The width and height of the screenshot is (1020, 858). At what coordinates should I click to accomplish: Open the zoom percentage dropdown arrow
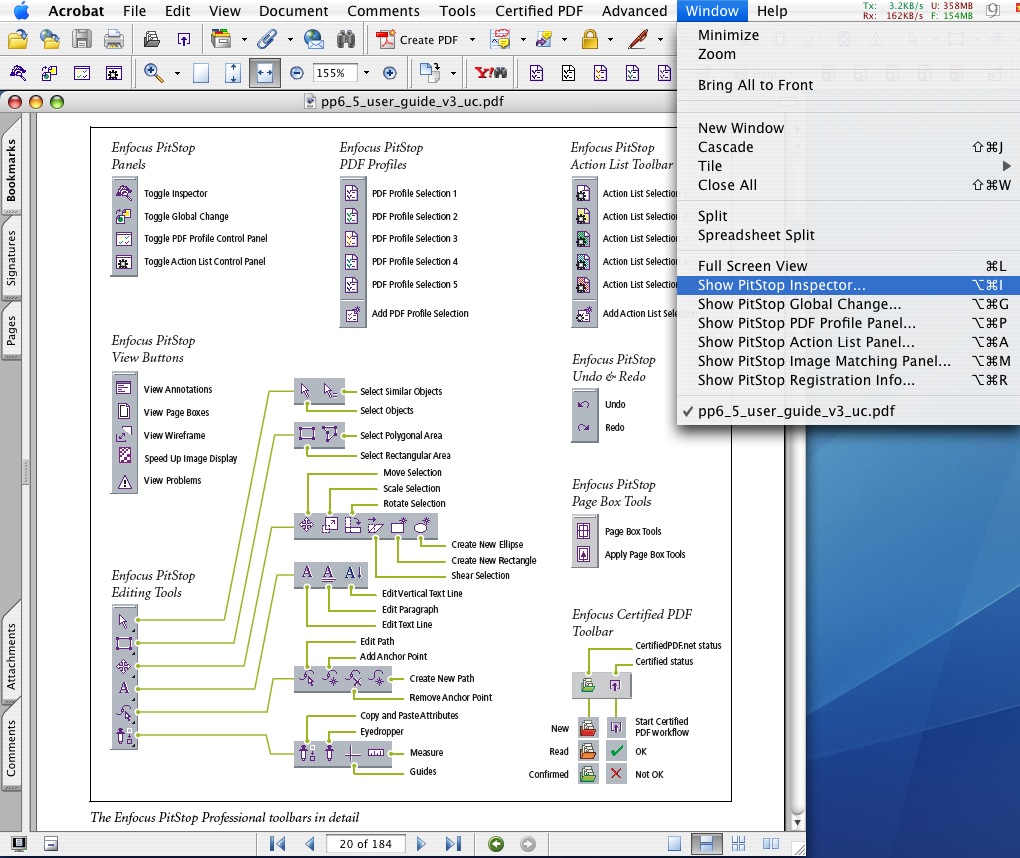click(366, 73)
